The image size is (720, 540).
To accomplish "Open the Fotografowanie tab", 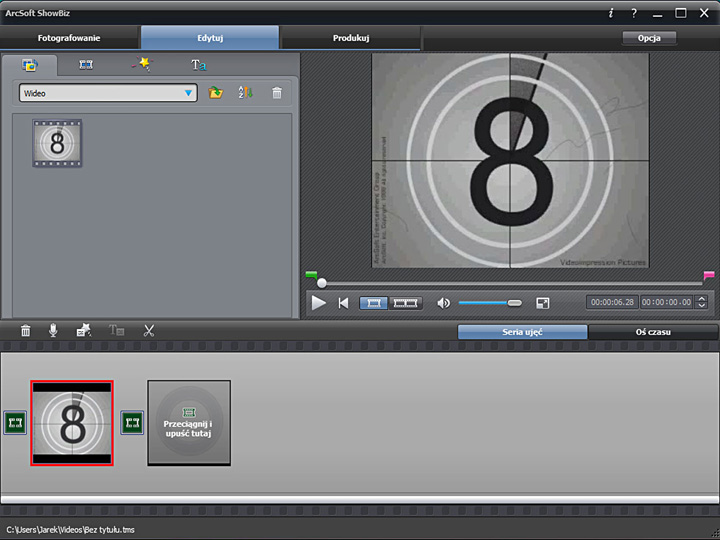I will click(x=69, y=38).
